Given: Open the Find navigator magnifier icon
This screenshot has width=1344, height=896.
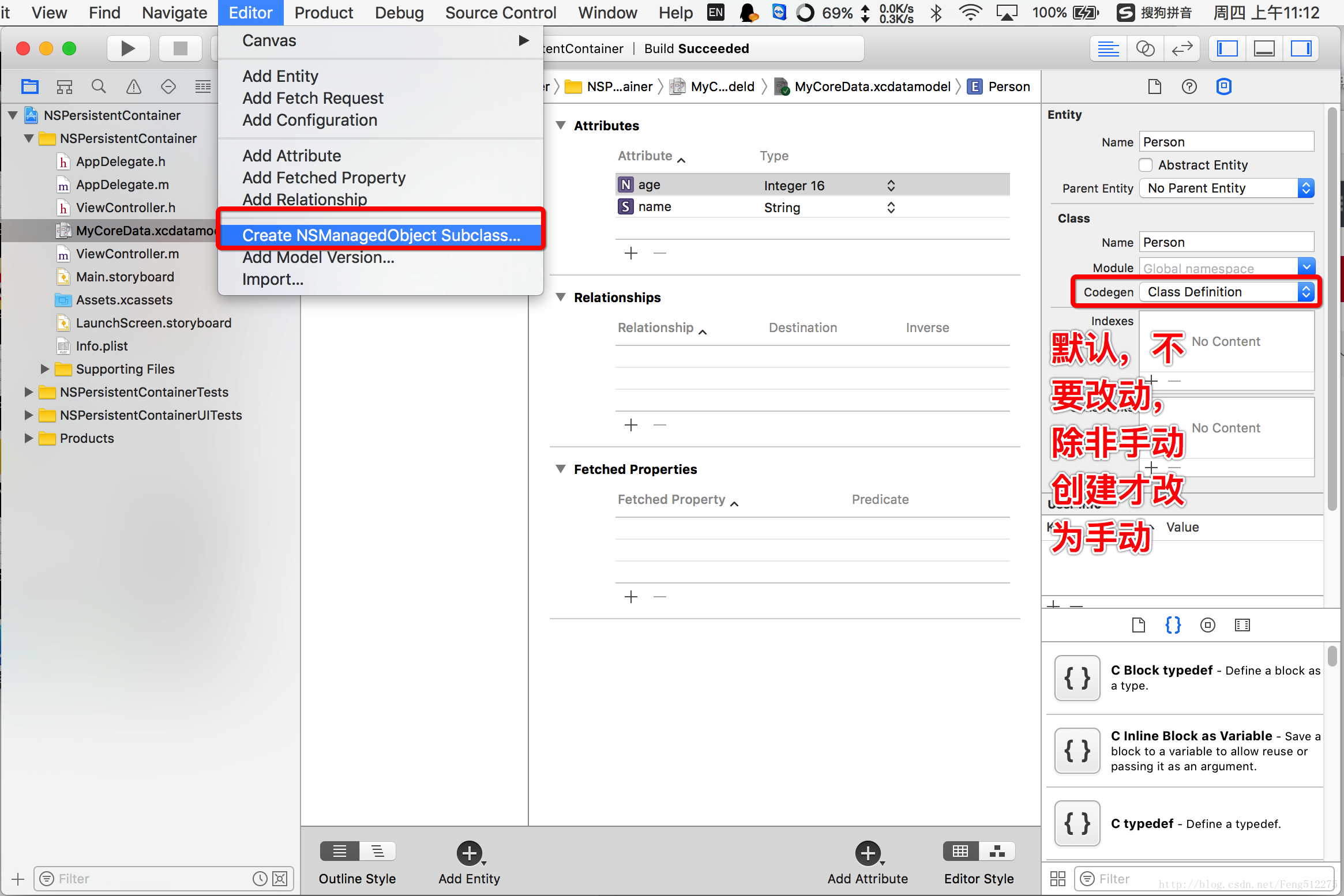Looking at the screenshot, I should [x=99, y=86].
